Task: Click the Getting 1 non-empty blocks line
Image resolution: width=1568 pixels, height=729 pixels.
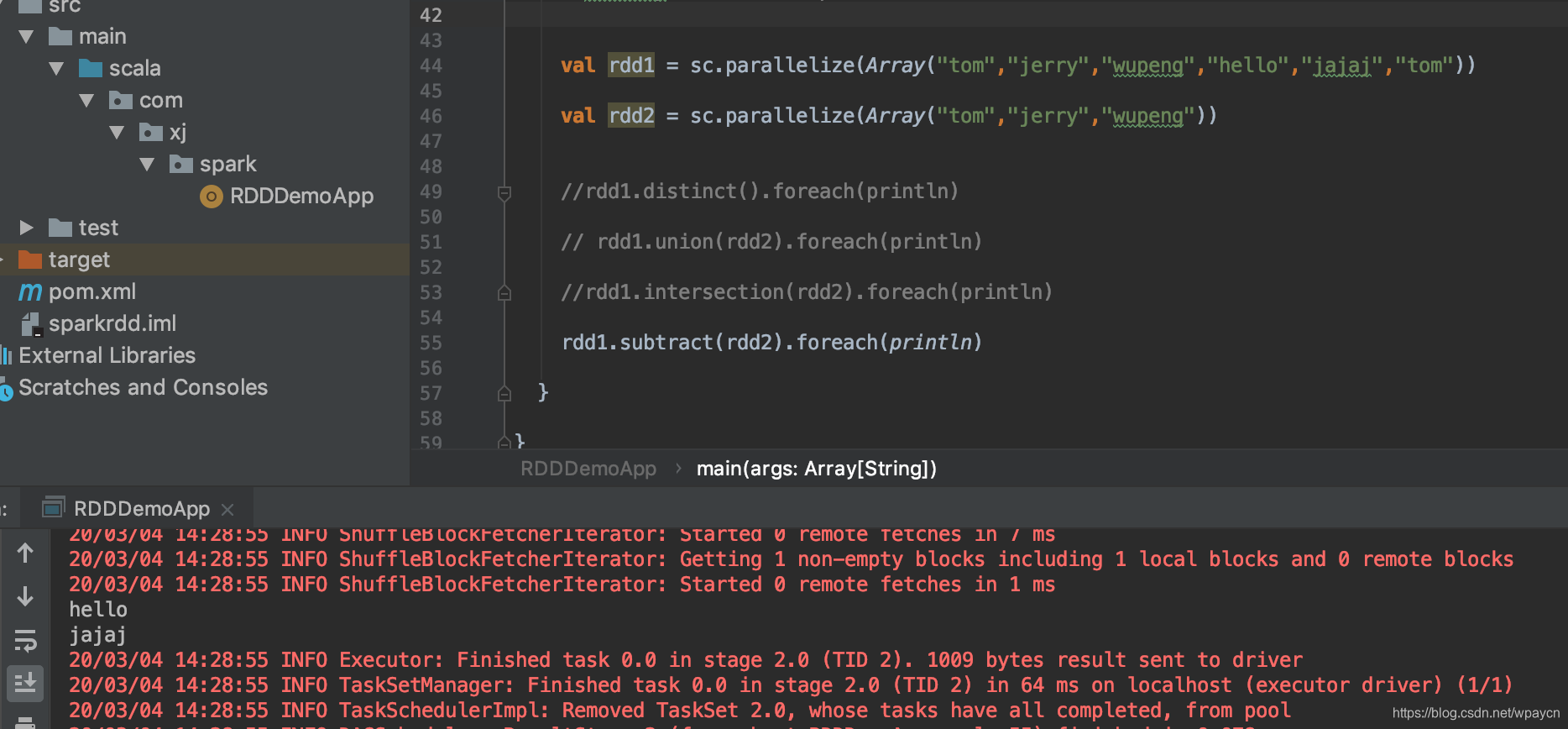Action: pyautogui.click(x=791, y=559)
